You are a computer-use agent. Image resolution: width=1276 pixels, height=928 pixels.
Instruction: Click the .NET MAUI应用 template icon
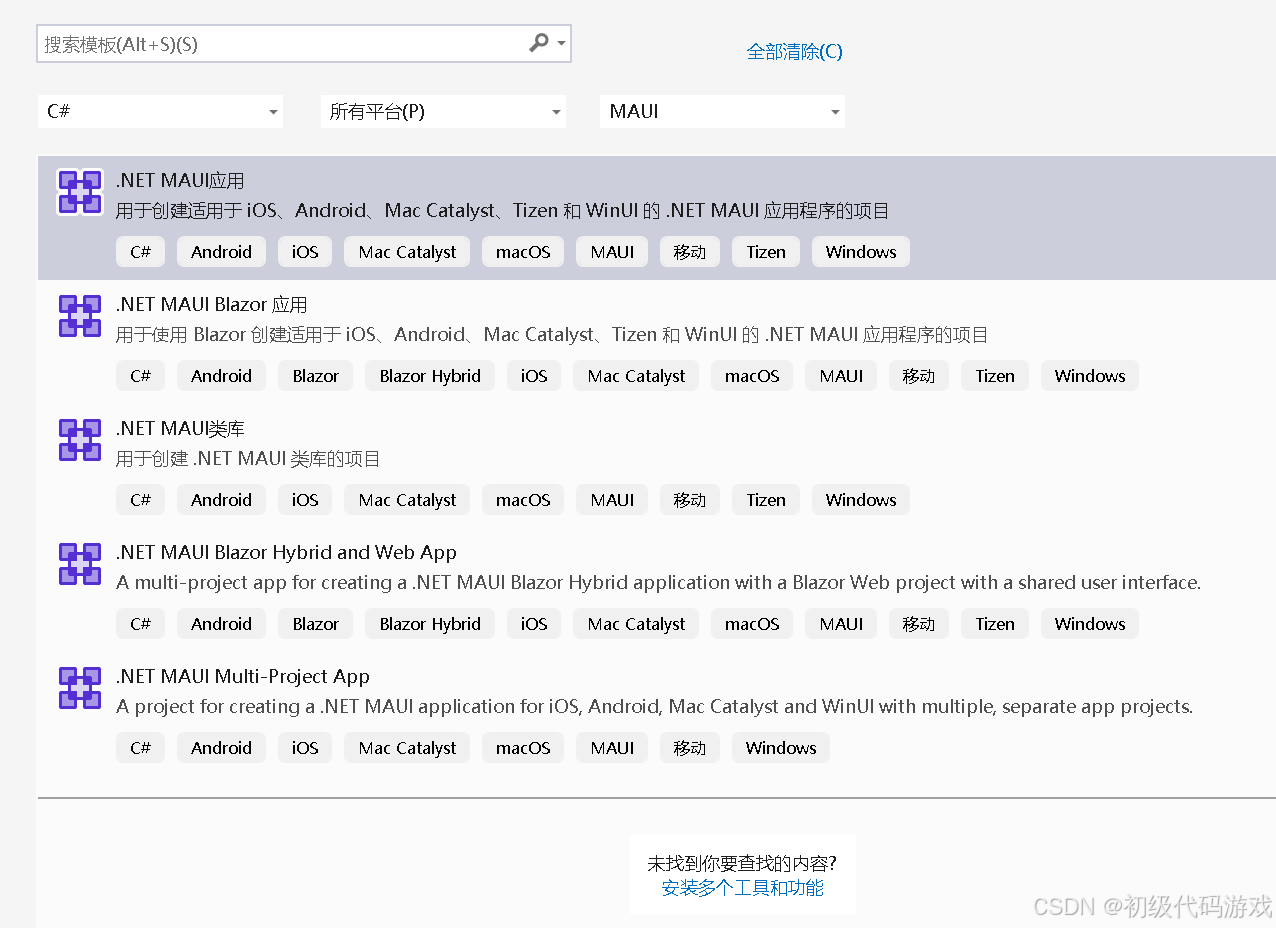80,192
